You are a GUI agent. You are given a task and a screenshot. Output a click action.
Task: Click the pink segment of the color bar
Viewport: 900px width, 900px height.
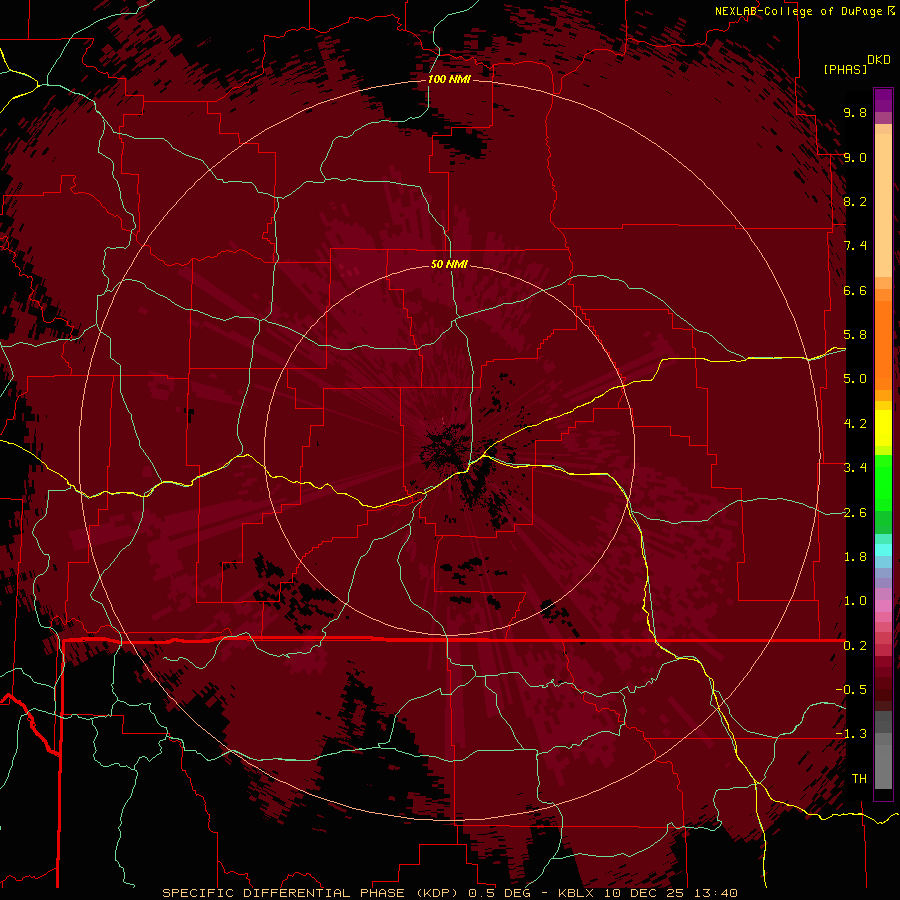(883, 606)
